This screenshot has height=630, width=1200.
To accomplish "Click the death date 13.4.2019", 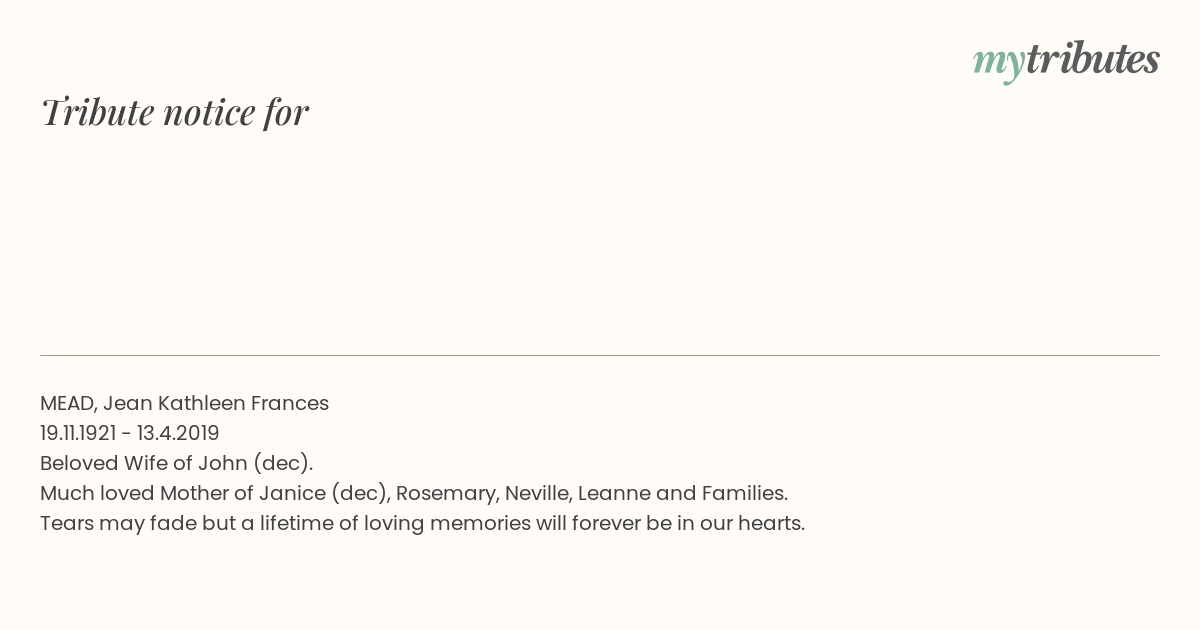I will [178, 433].
